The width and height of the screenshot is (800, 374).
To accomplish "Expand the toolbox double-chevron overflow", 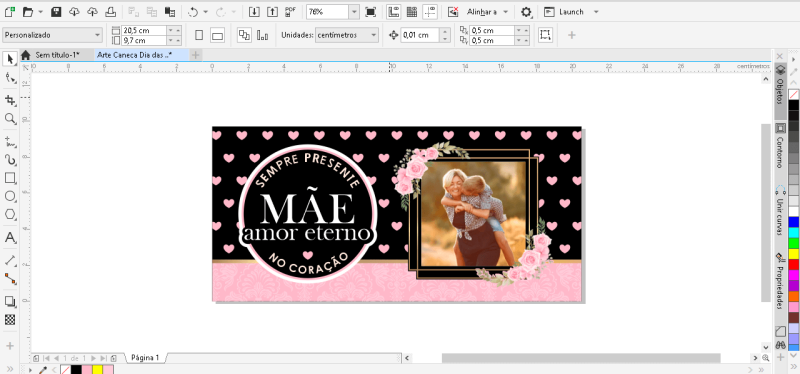I will 10,368.
